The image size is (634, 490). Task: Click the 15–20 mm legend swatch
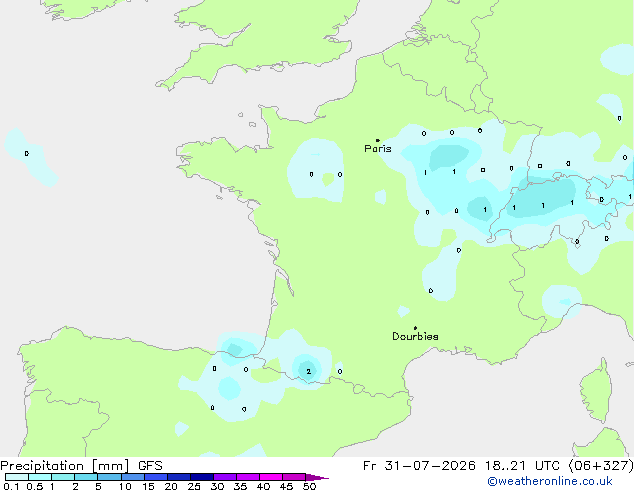[156, 477]
